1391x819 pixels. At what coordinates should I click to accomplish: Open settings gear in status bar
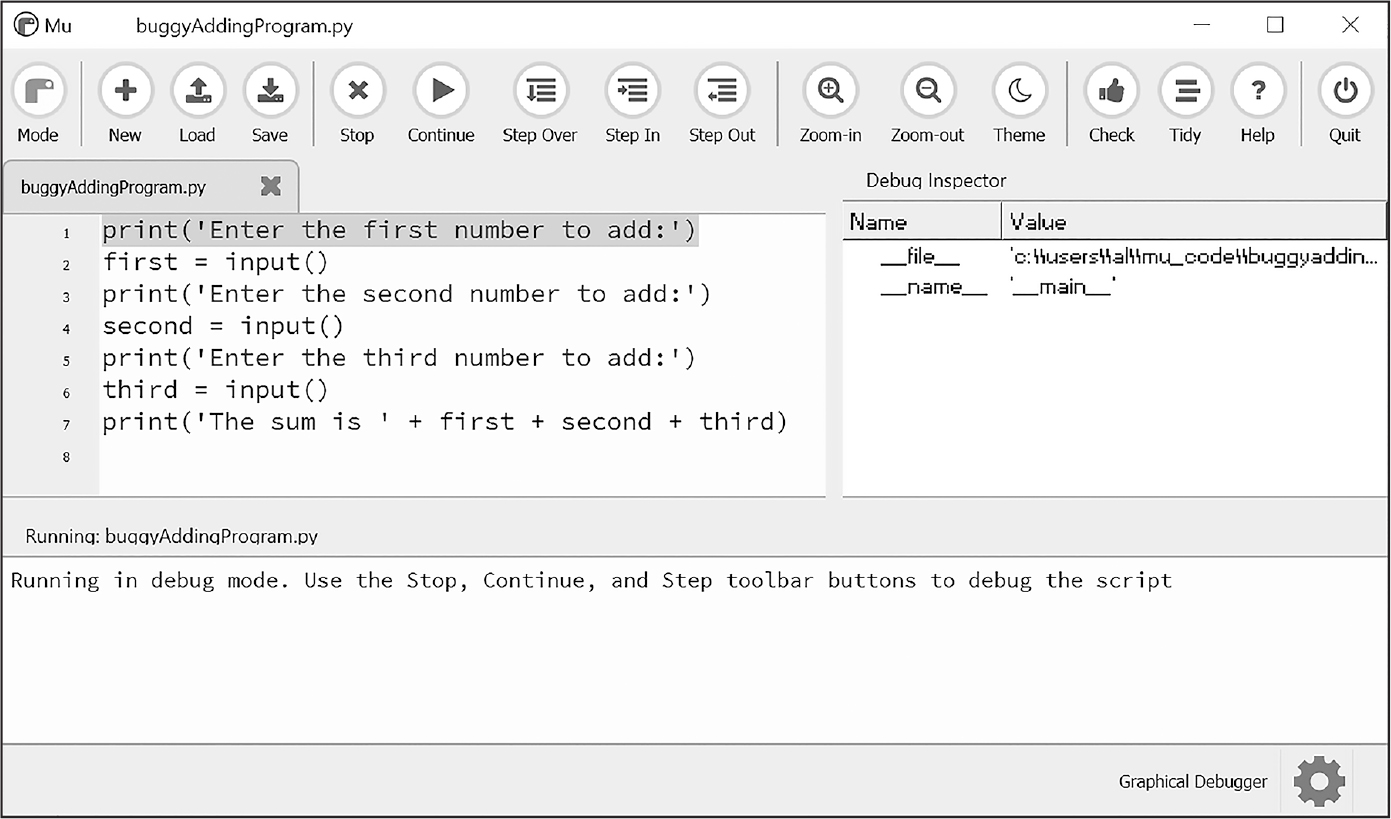(1319, 781)
